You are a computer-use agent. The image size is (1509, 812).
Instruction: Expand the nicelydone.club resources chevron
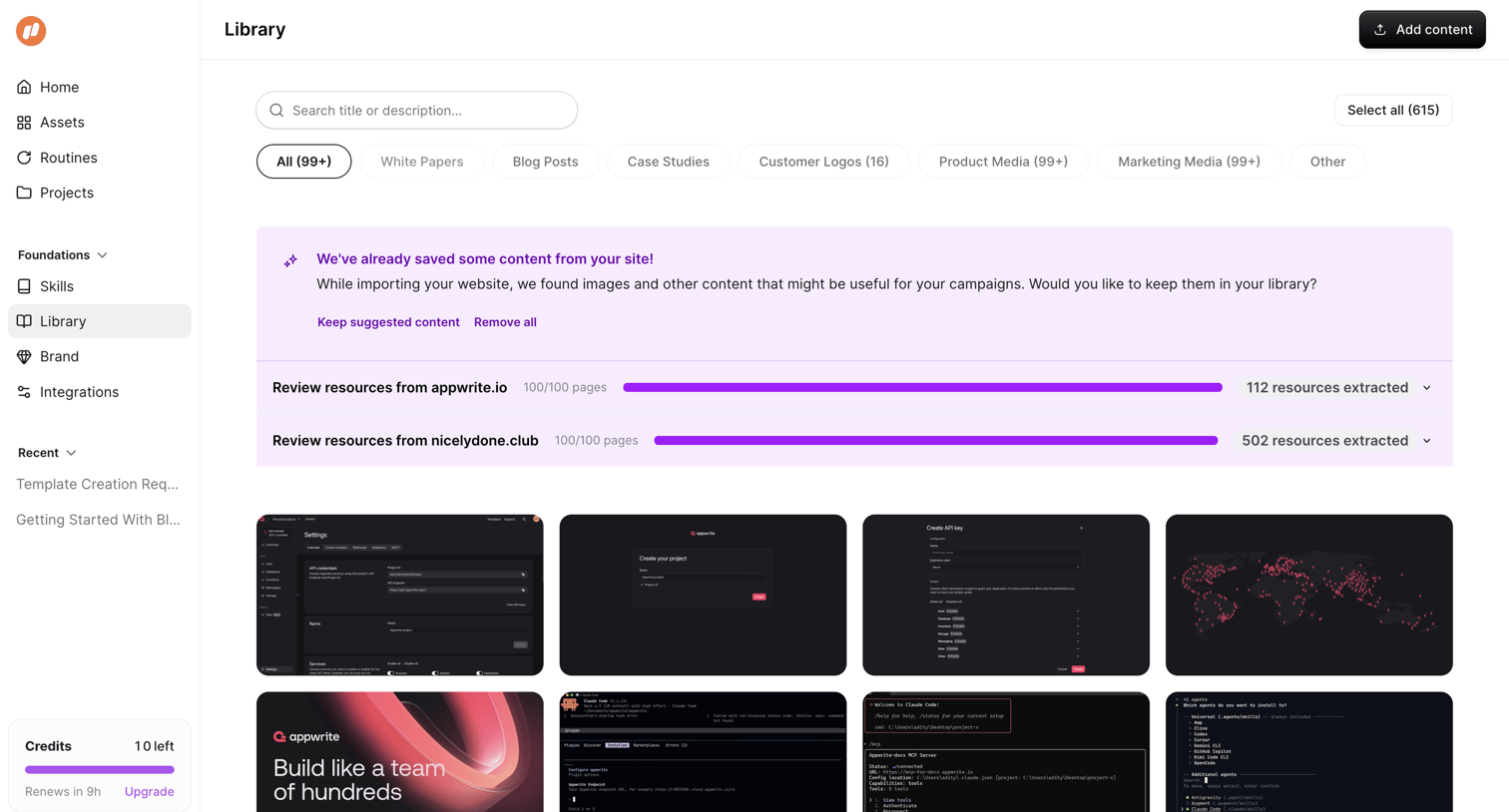[1427, 441]
